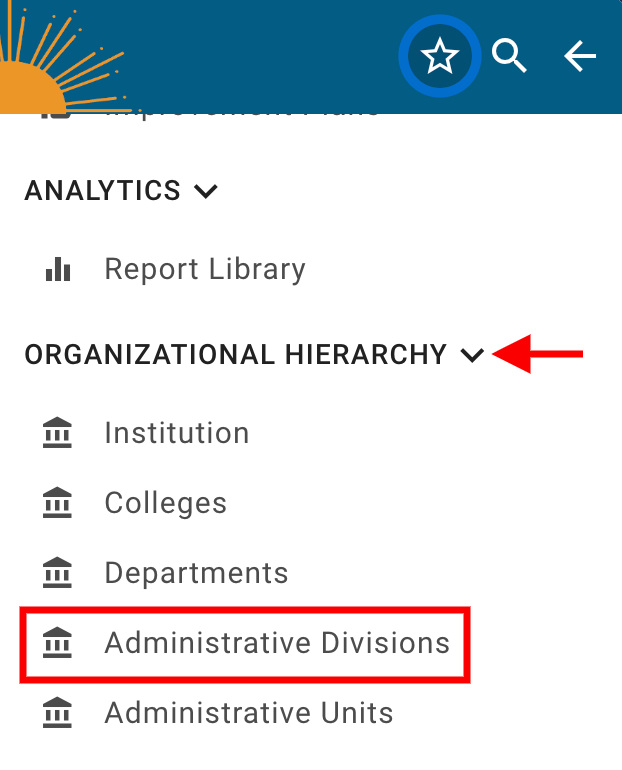The image size is (622, 770).
Task: Select Administrative Divisions in the sidebar
Action: [277, 642]
